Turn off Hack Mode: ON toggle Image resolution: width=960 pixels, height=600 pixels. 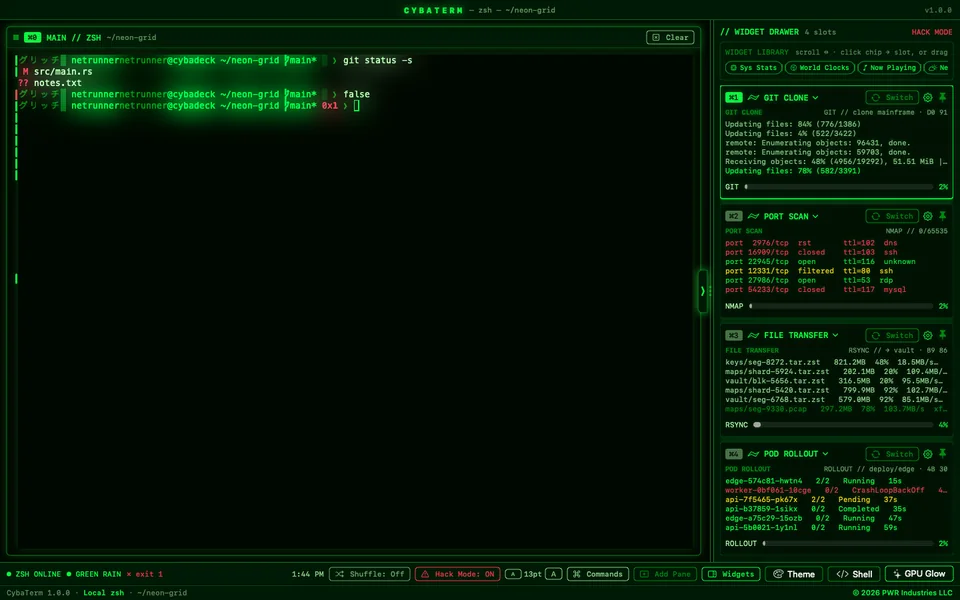click(457, 574)
